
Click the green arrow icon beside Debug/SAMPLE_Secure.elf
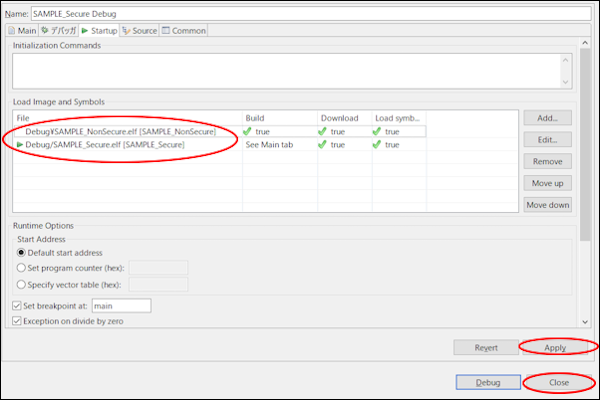[20, 145]
